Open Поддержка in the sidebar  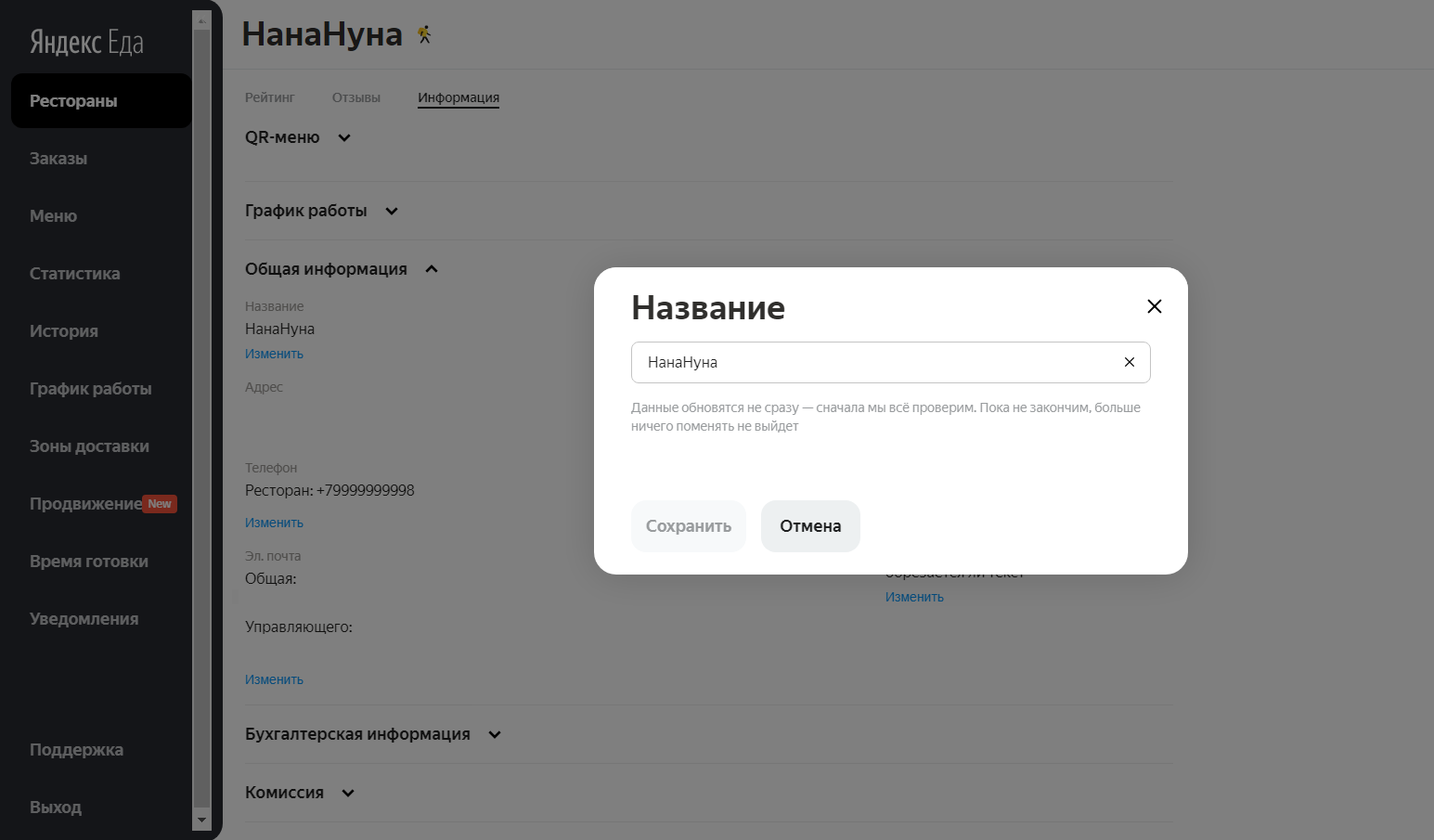(x=76, y=750)
